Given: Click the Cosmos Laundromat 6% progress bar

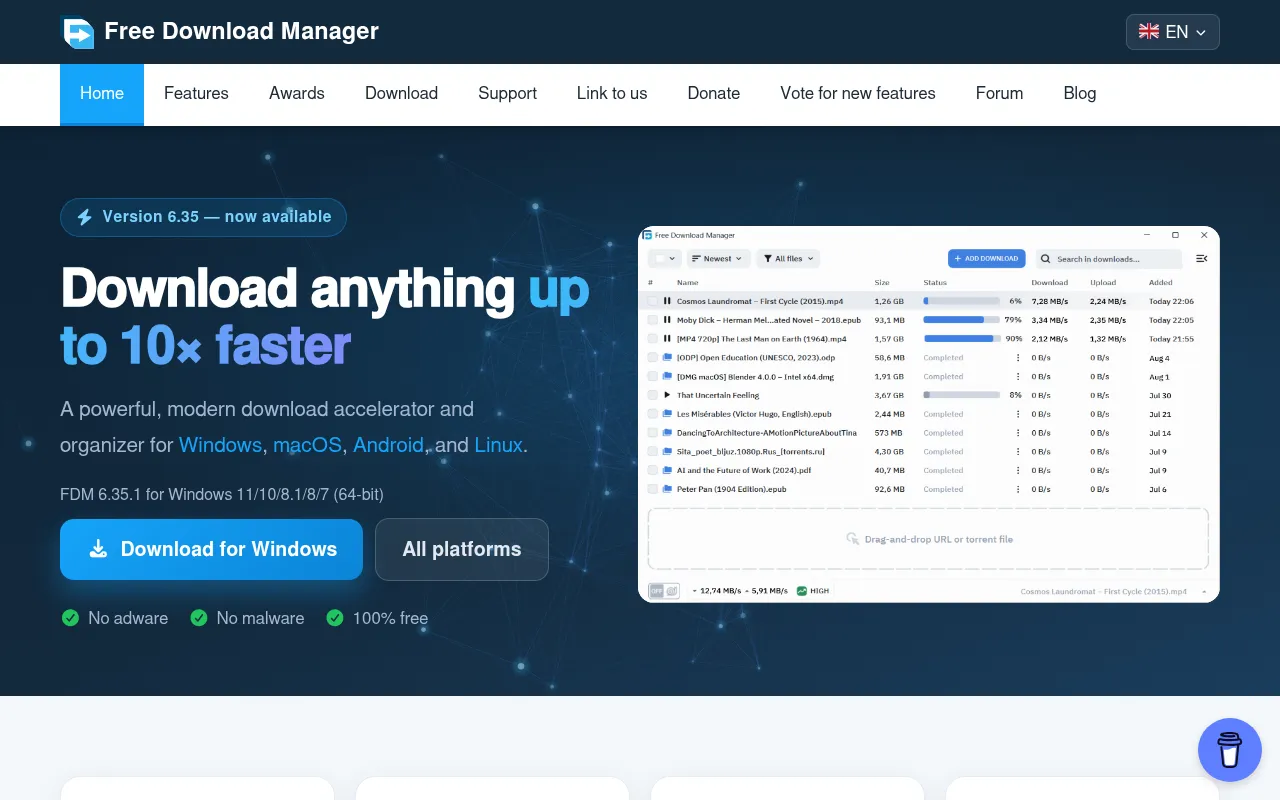Looking at the screenshot, I should pos(962,301).
